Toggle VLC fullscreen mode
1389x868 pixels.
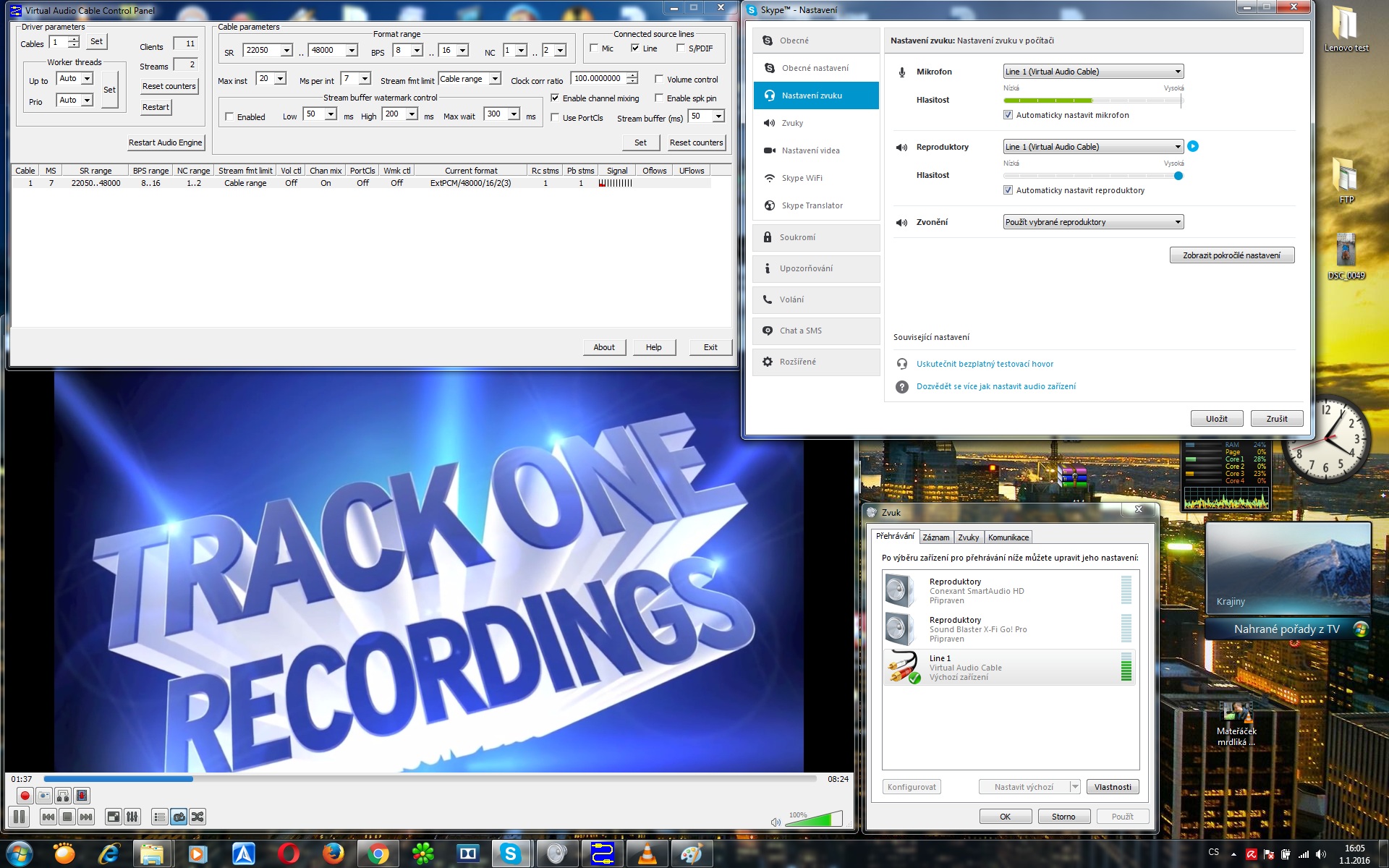click(114, 817)
